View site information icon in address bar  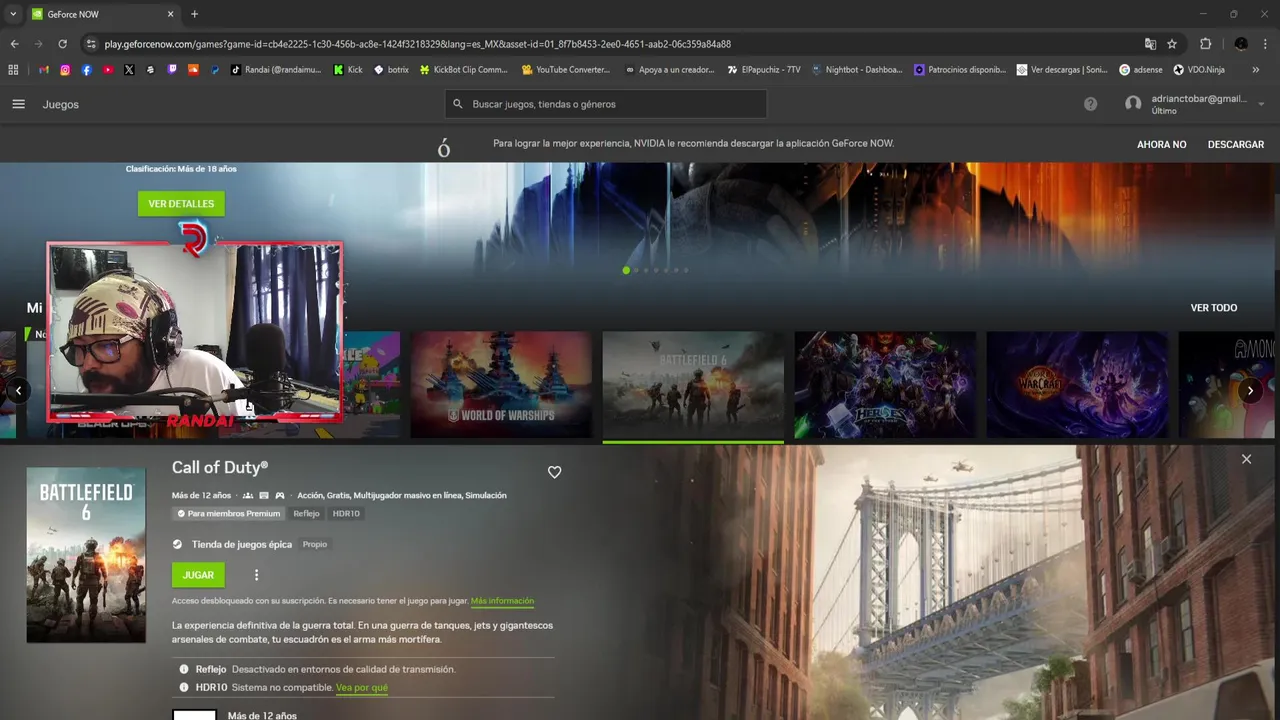pos(91,44)
